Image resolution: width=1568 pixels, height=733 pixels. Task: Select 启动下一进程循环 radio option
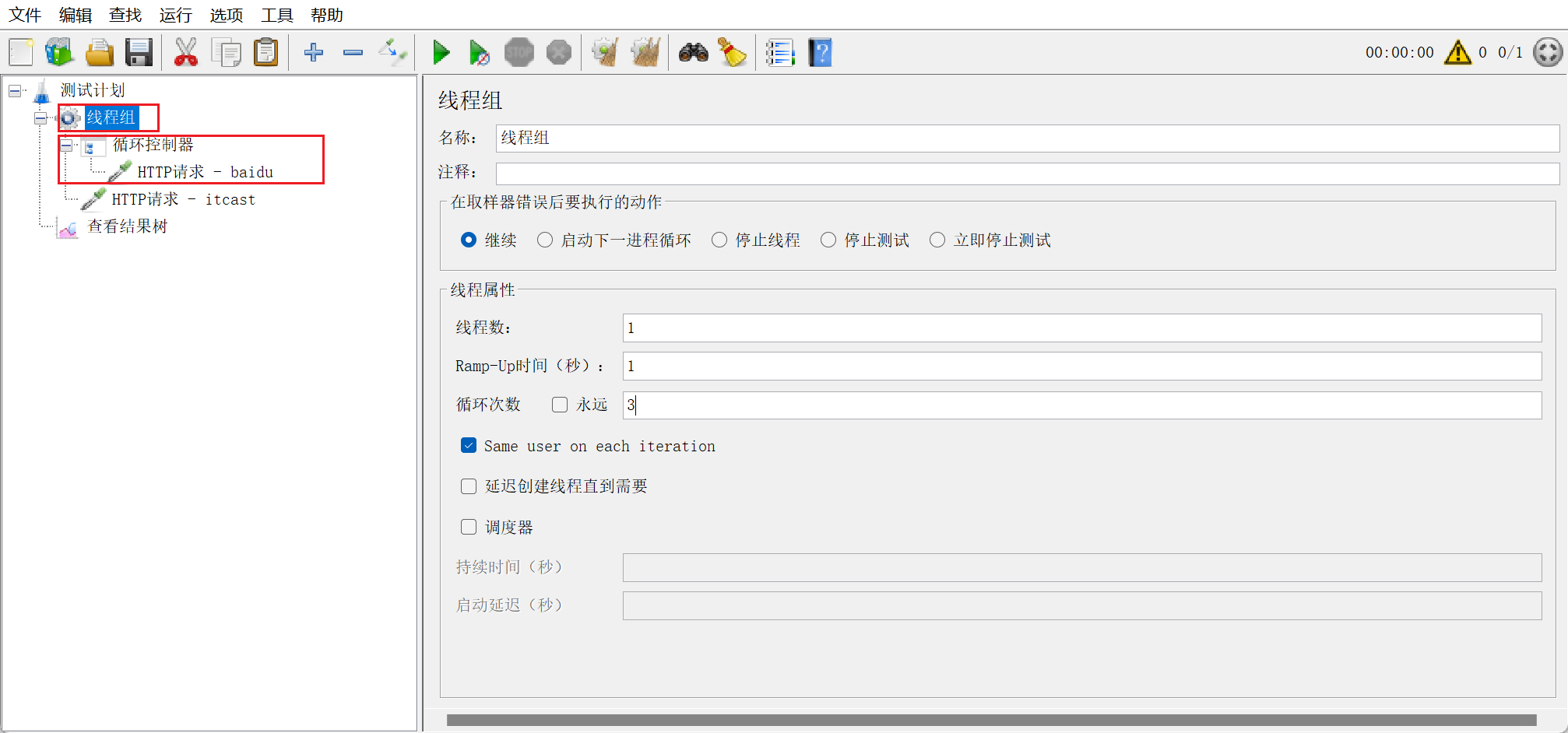tap(545, 240)
